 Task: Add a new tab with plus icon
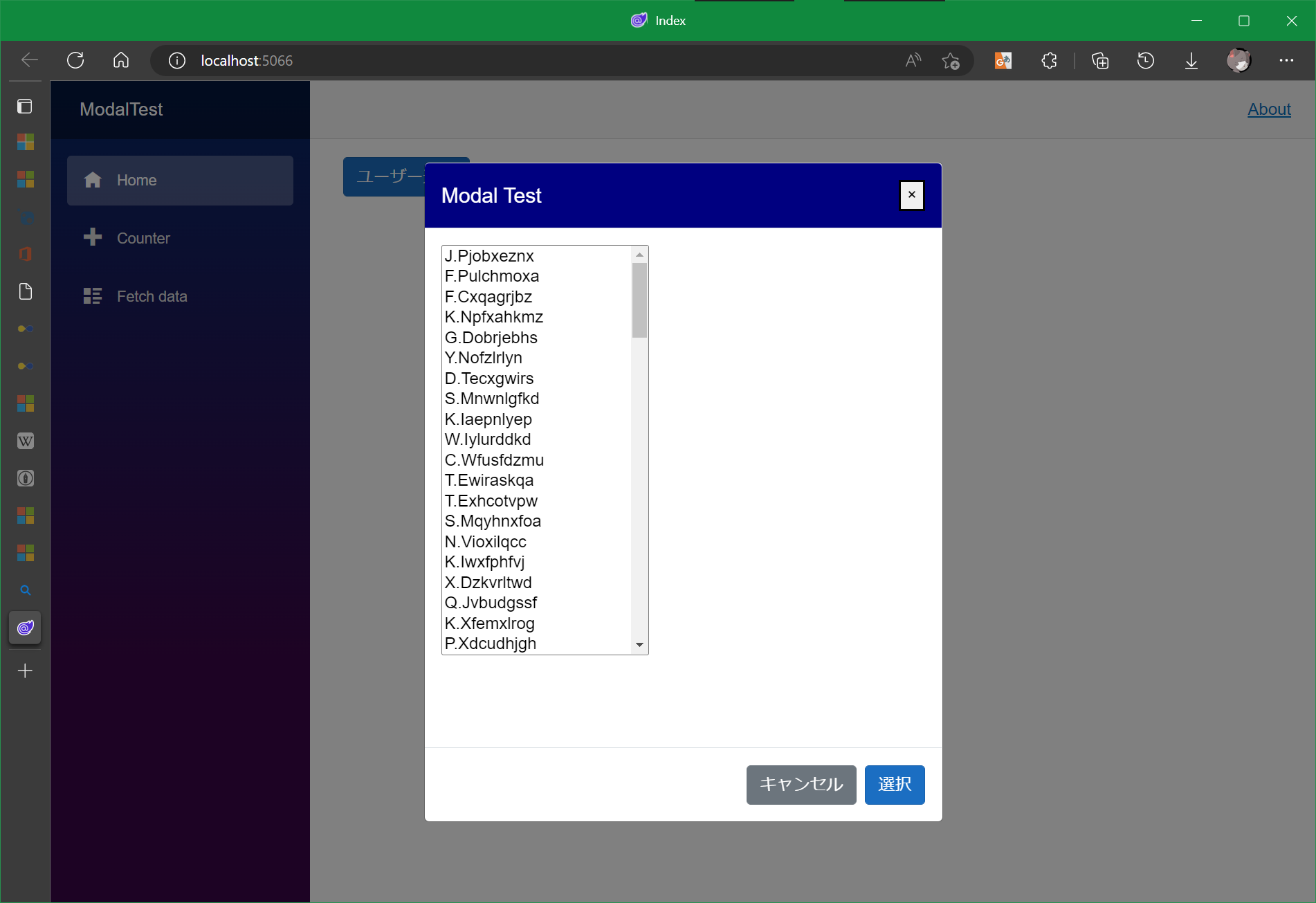point(25,671)
